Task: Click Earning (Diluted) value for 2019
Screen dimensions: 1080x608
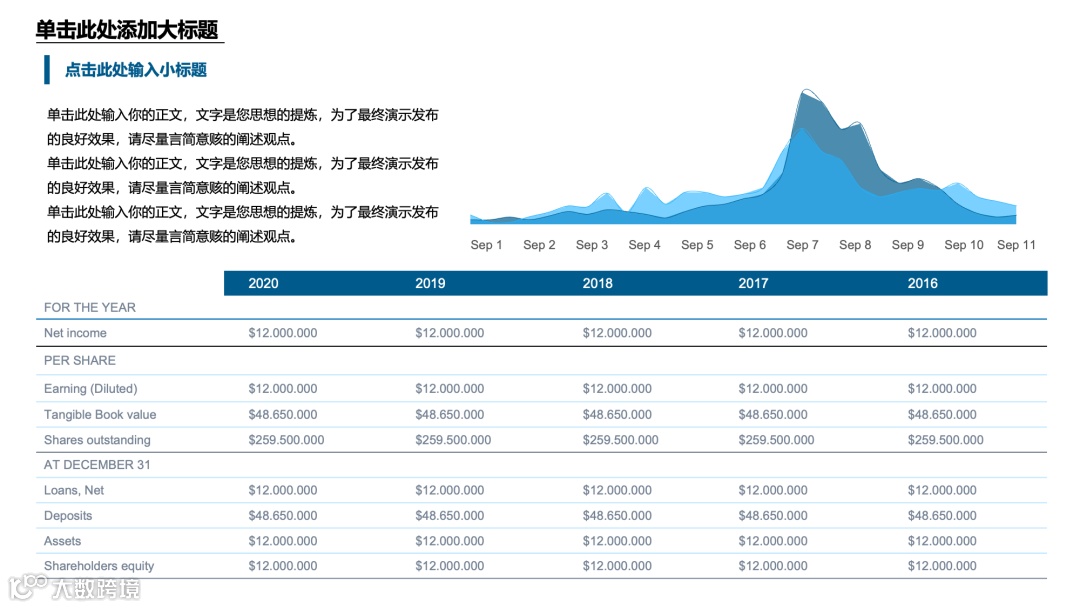Action: pyautogui.click(x=450, y=388)
